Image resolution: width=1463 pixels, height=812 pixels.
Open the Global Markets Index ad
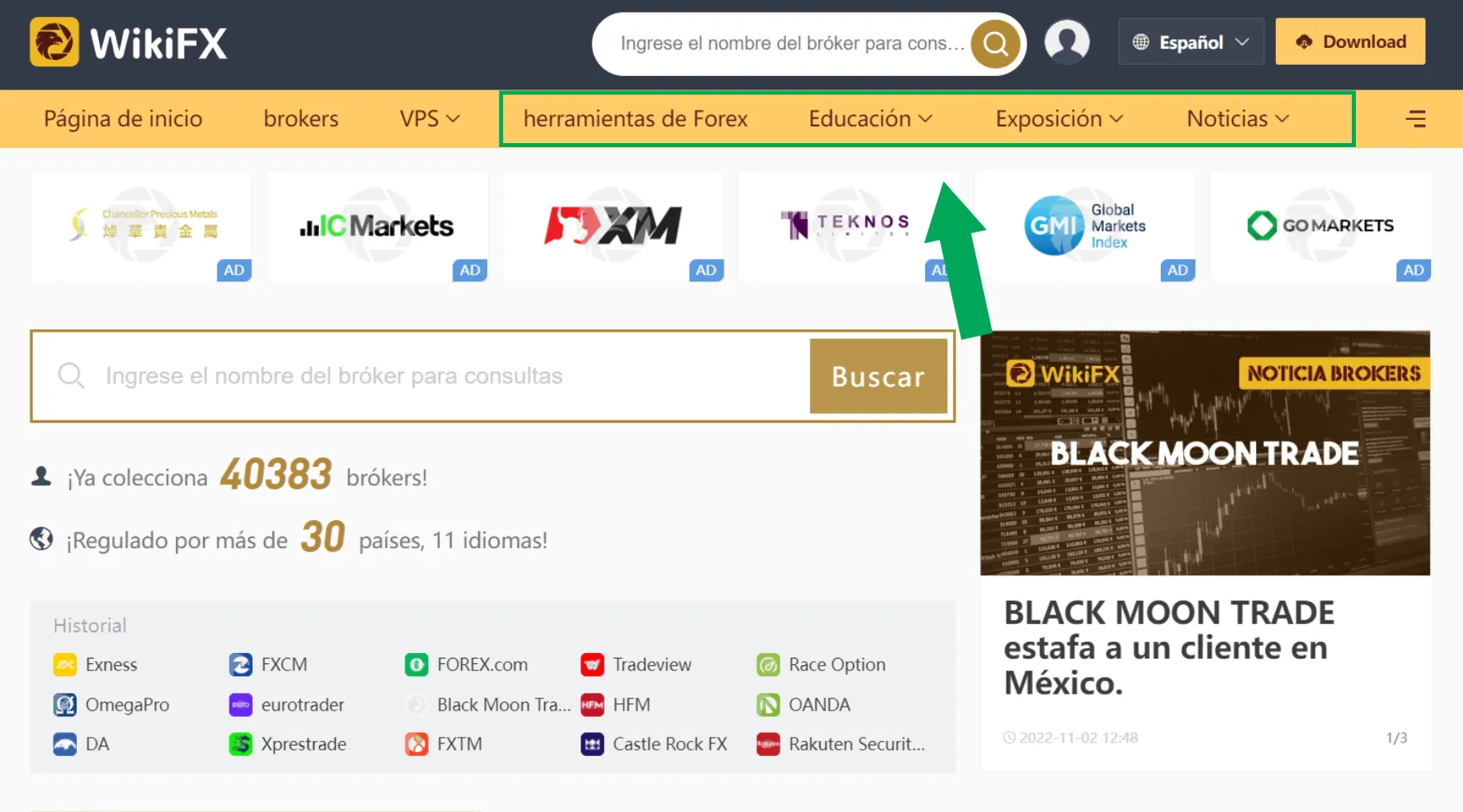click(x=1085, y=226)
